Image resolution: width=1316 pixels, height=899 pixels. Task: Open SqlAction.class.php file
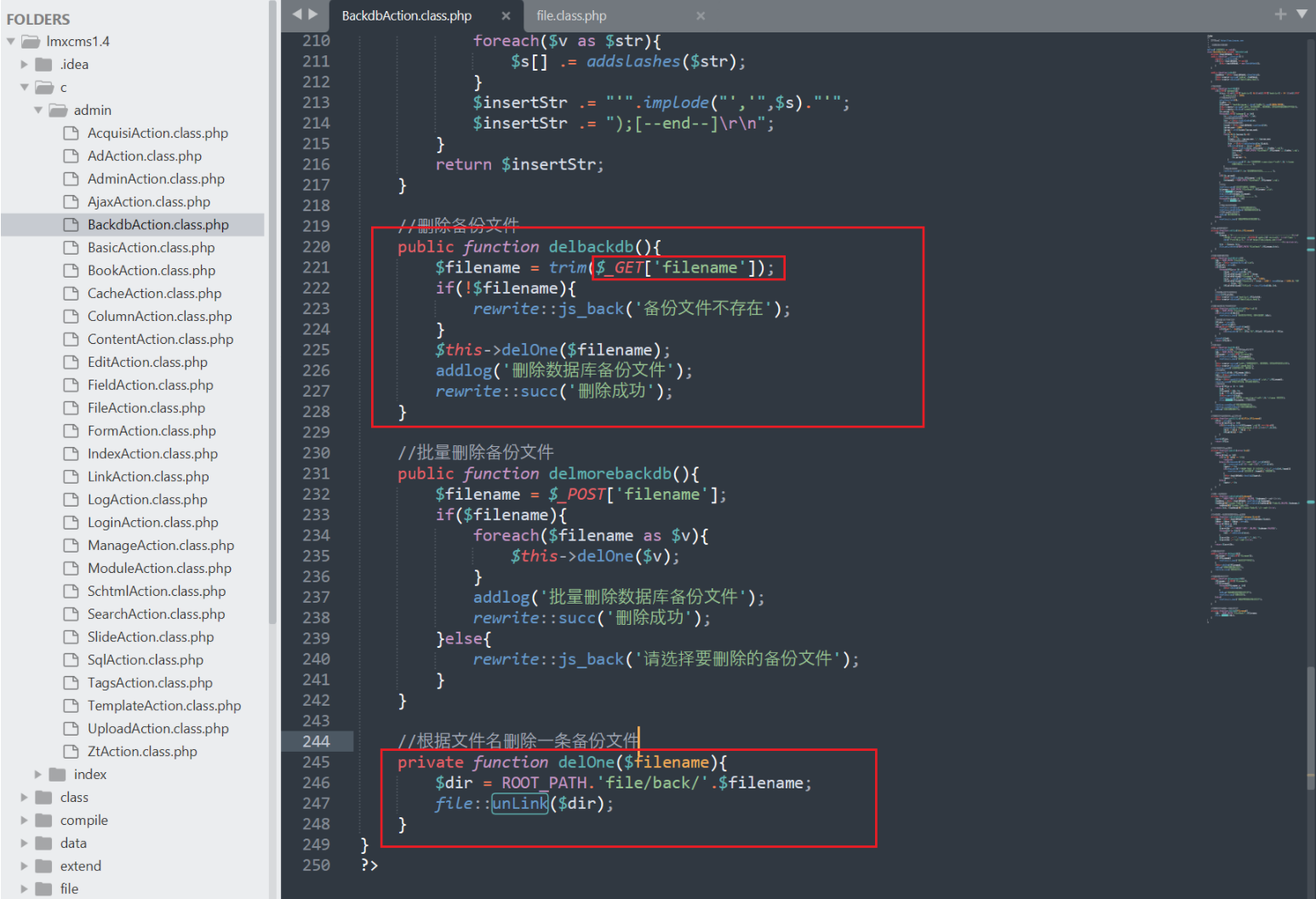click(x=146, y=661)
